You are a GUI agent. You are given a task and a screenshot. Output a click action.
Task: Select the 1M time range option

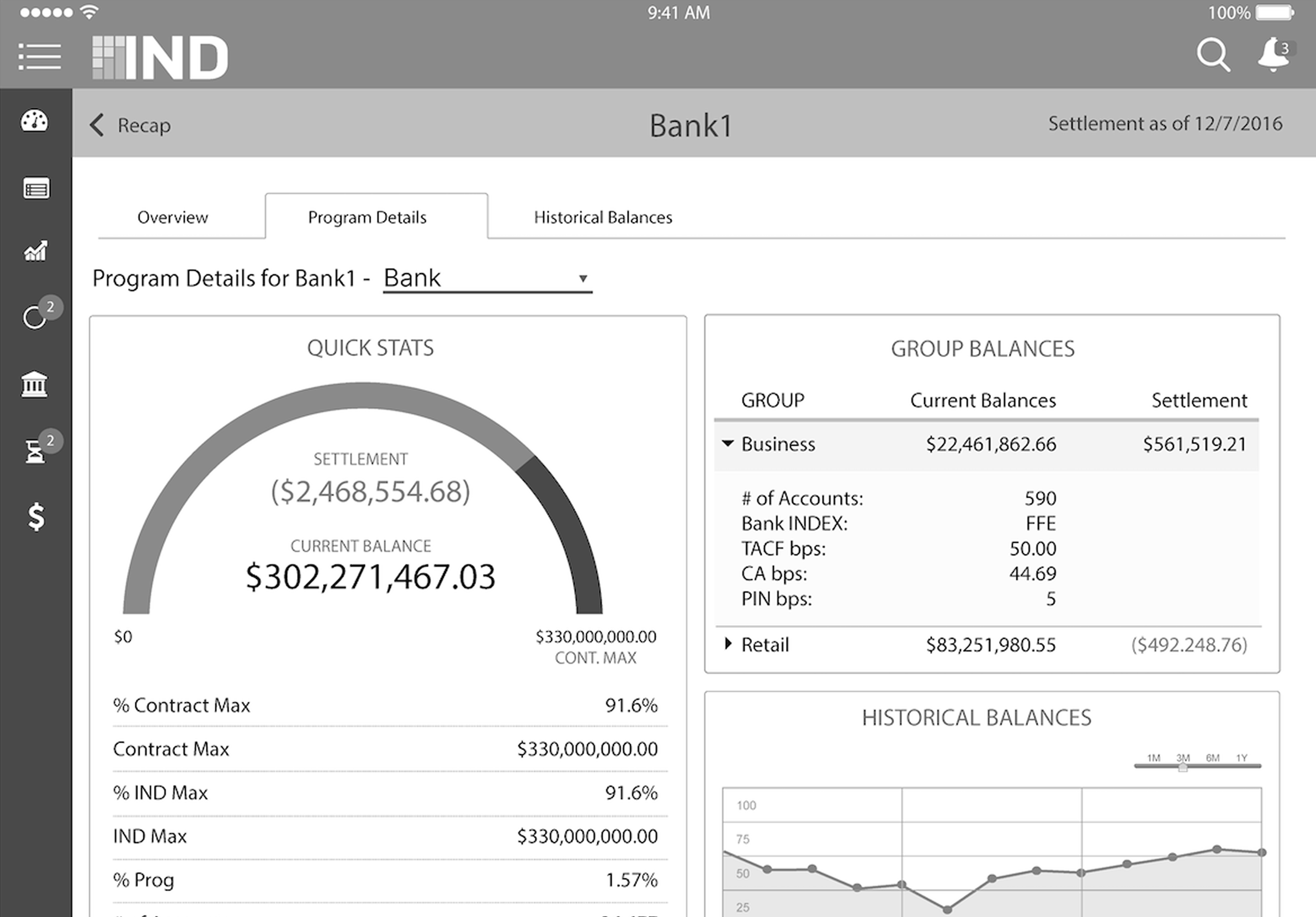pos(1154,758)
